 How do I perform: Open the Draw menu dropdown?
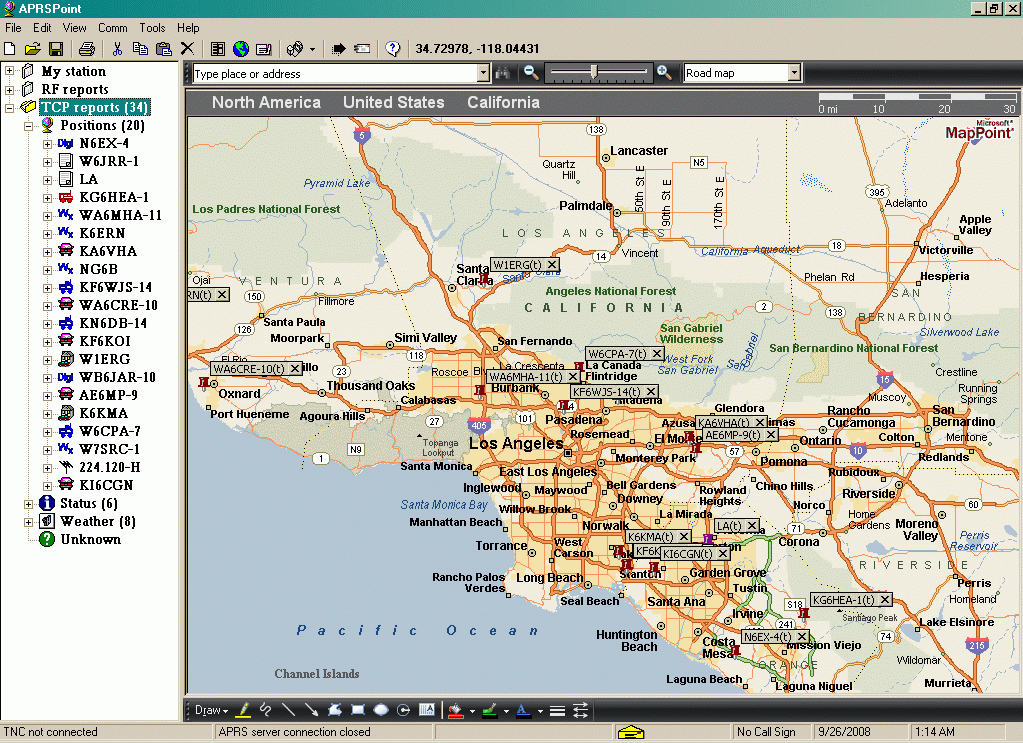(x=211, y=710)
